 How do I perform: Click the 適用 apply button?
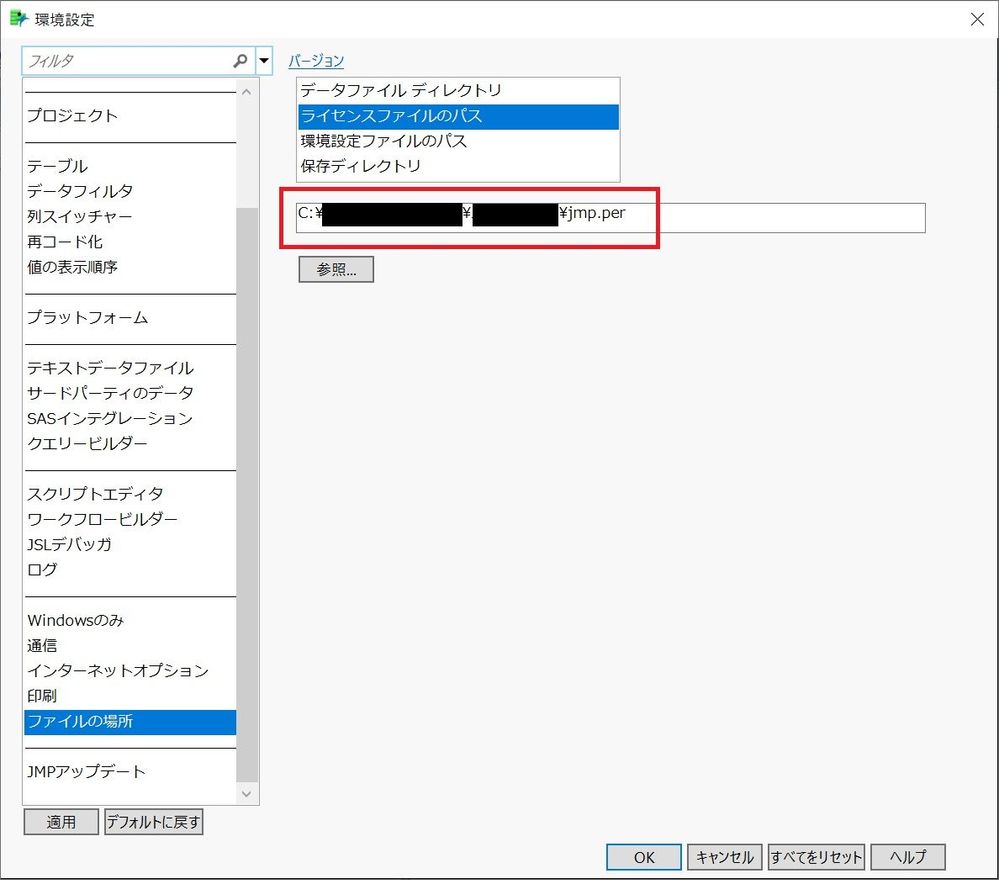click(61, 822)
